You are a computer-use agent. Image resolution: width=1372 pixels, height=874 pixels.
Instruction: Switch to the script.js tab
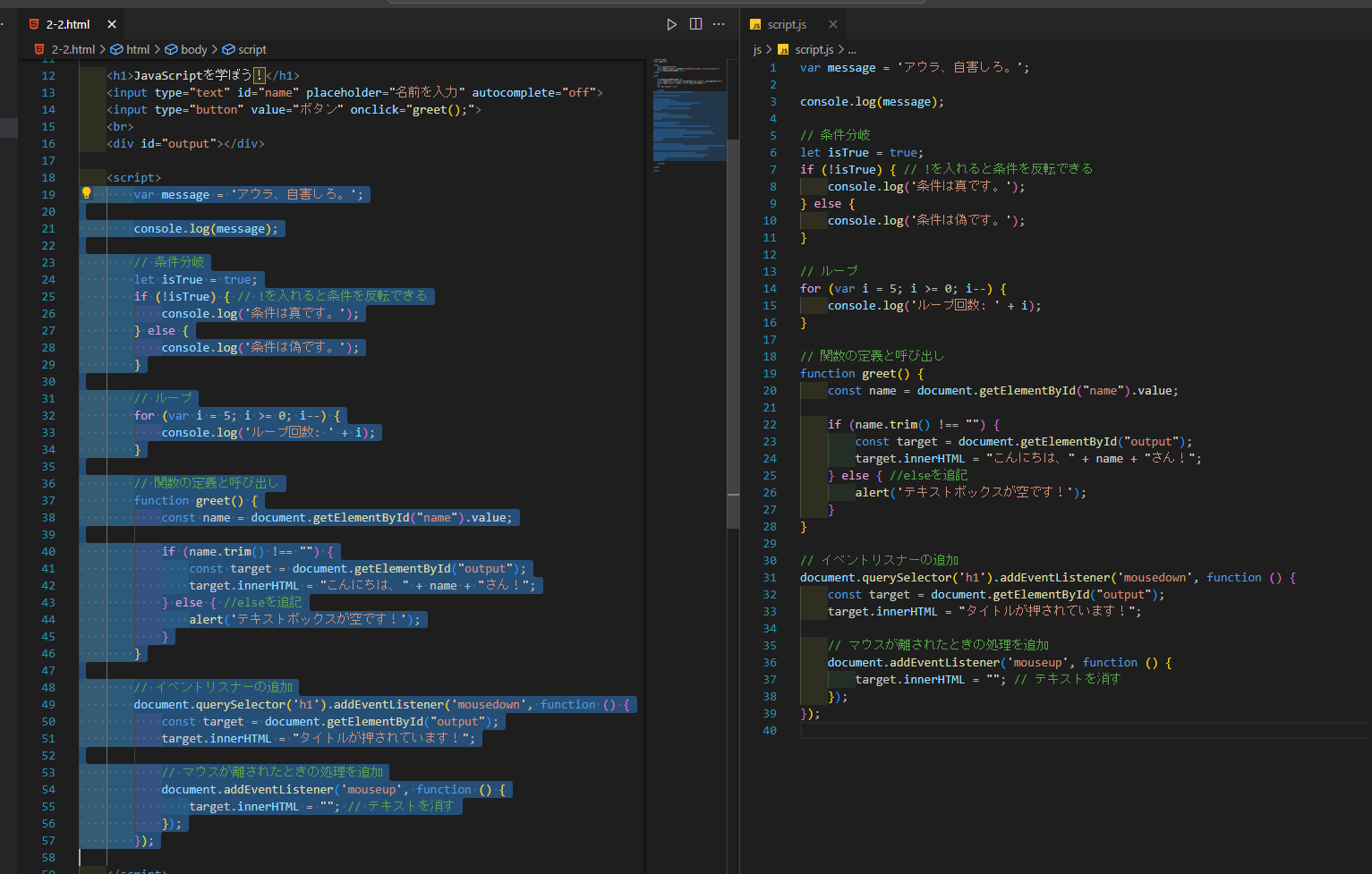coord(787,24)
